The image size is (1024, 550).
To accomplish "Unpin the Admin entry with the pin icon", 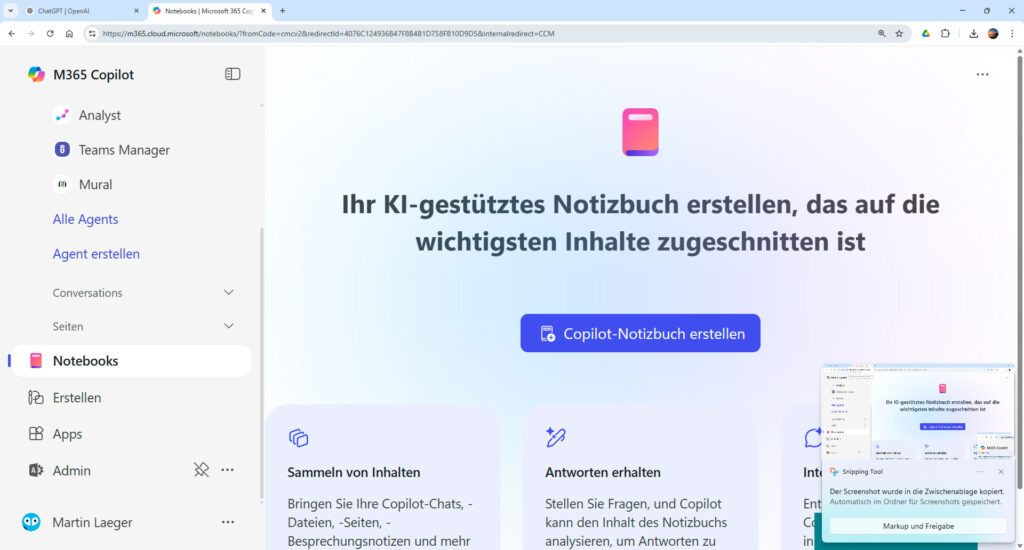I will (201, 470).
